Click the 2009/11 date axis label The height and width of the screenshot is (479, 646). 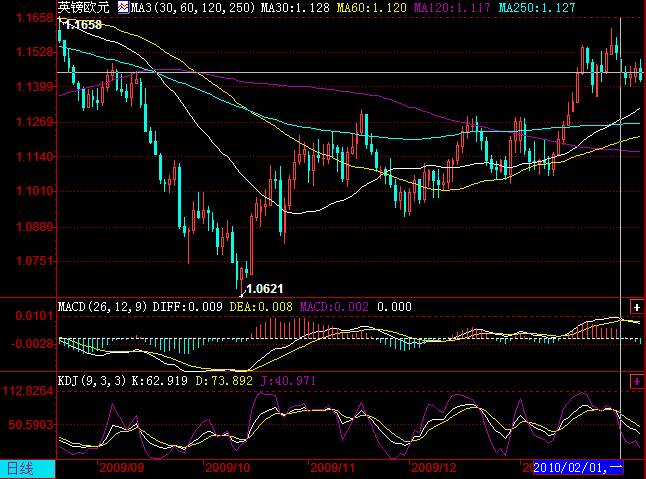tap(332, 468)
